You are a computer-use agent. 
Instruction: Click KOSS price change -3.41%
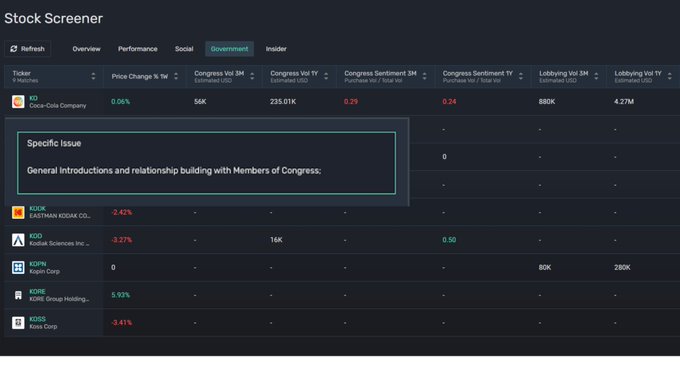click(x=121, y=323)
